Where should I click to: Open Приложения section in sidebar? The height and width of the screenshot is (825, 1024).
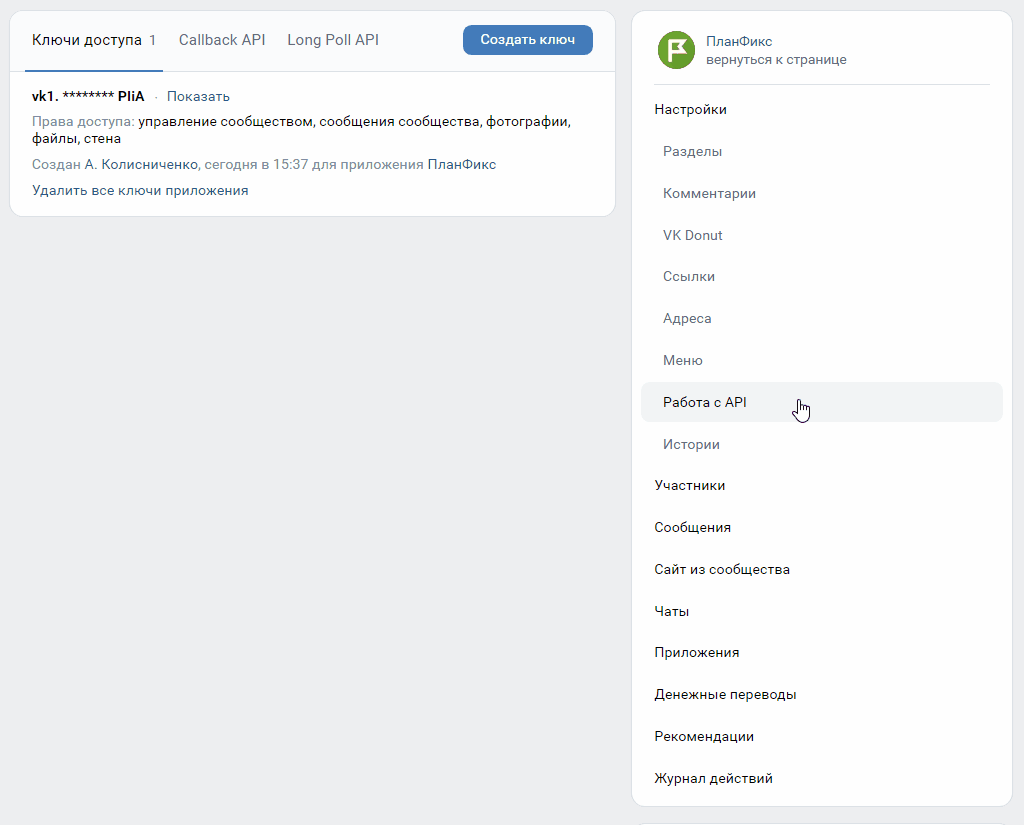pyautogui.click(x=697, y=653)
